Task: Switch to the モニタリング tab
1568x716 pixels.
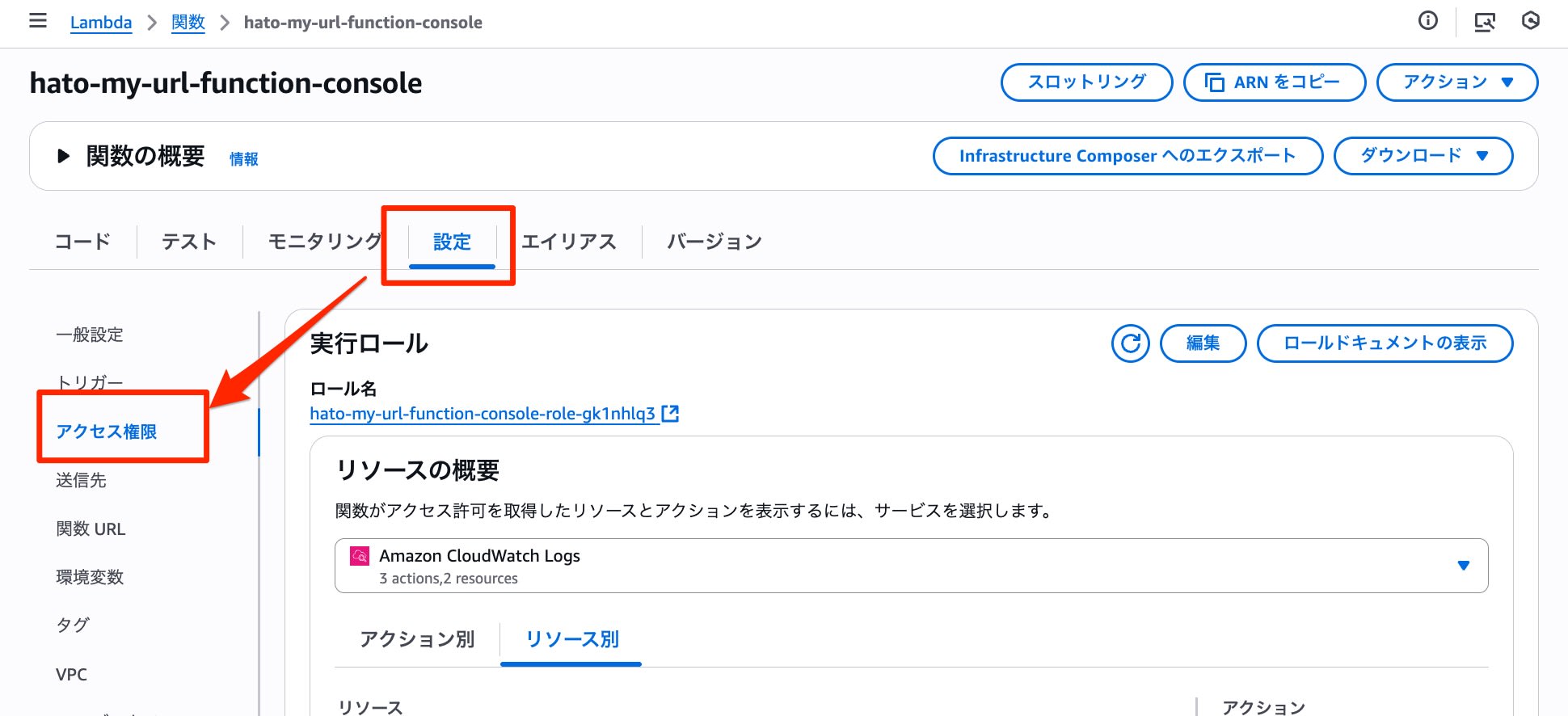Action: pyautogui.click(x=325, y=242)
